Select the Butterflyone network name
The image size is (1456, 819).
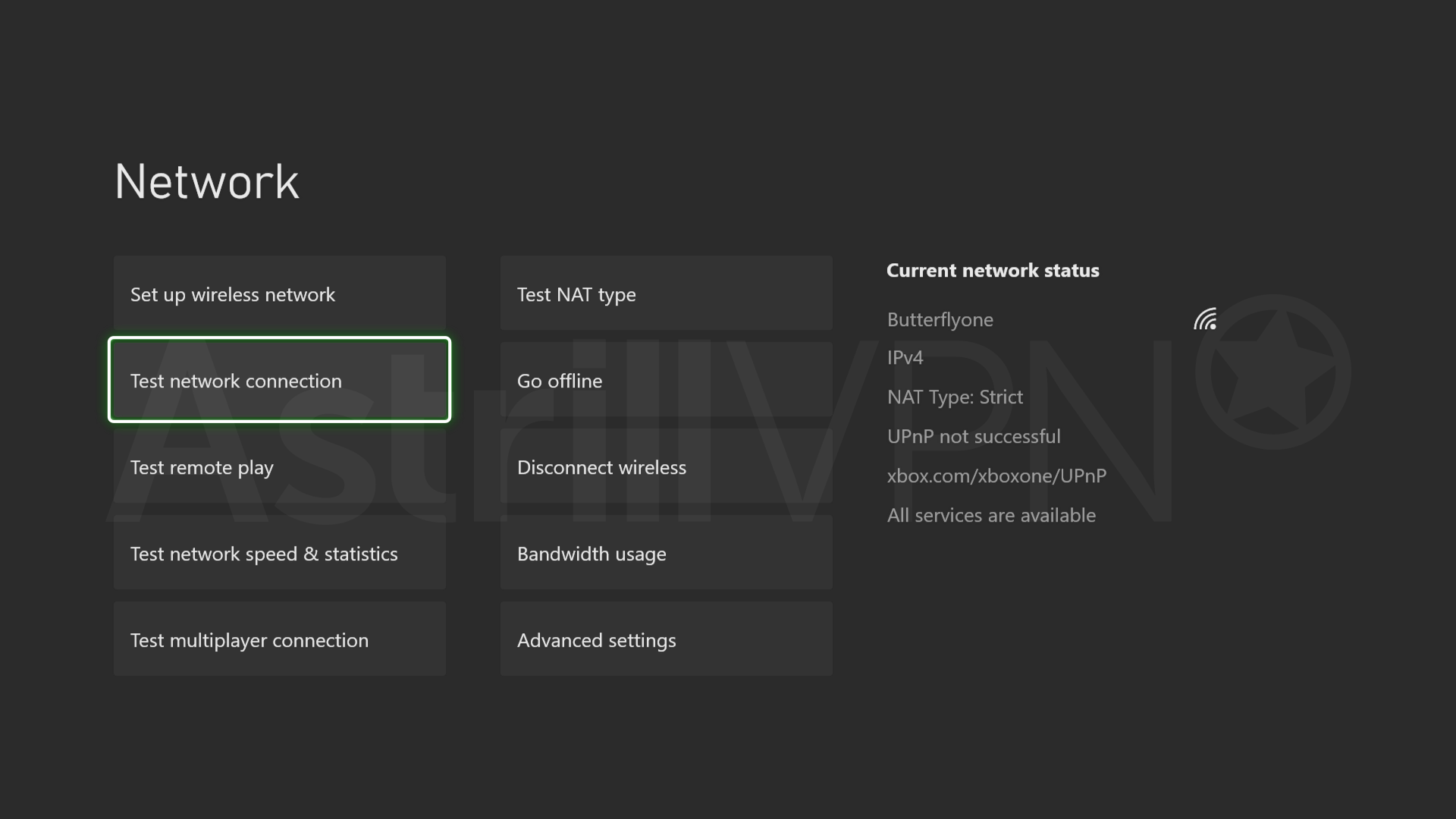(940, 319)
